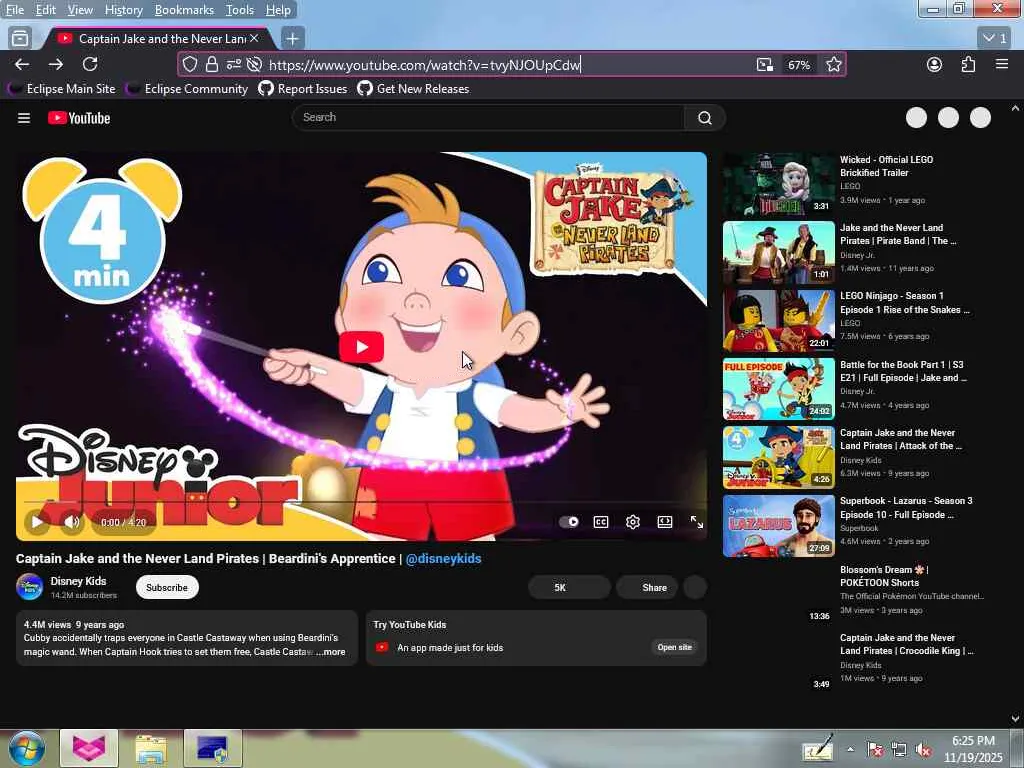This screenshot has height=768, width=1024.
Task: Open the browser account icon
Action: 935,65
